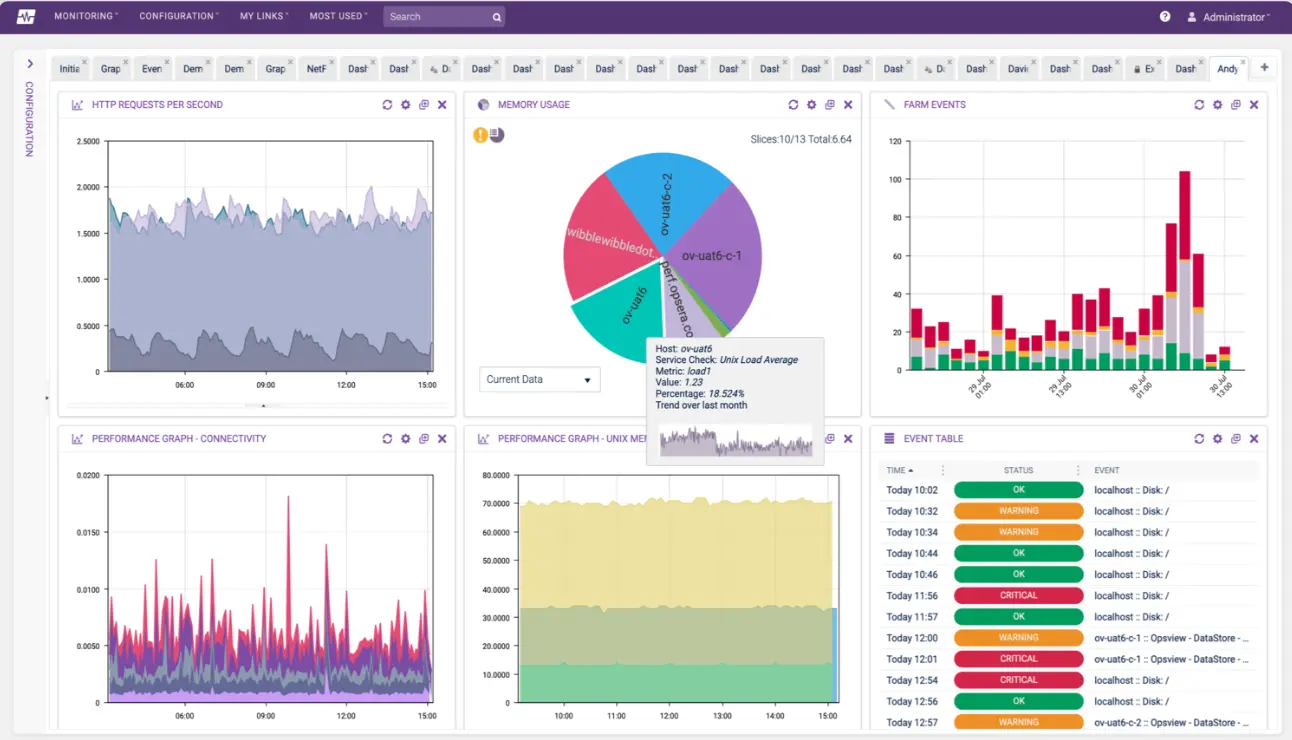Open the My Links menu

[x=264, y=16]
